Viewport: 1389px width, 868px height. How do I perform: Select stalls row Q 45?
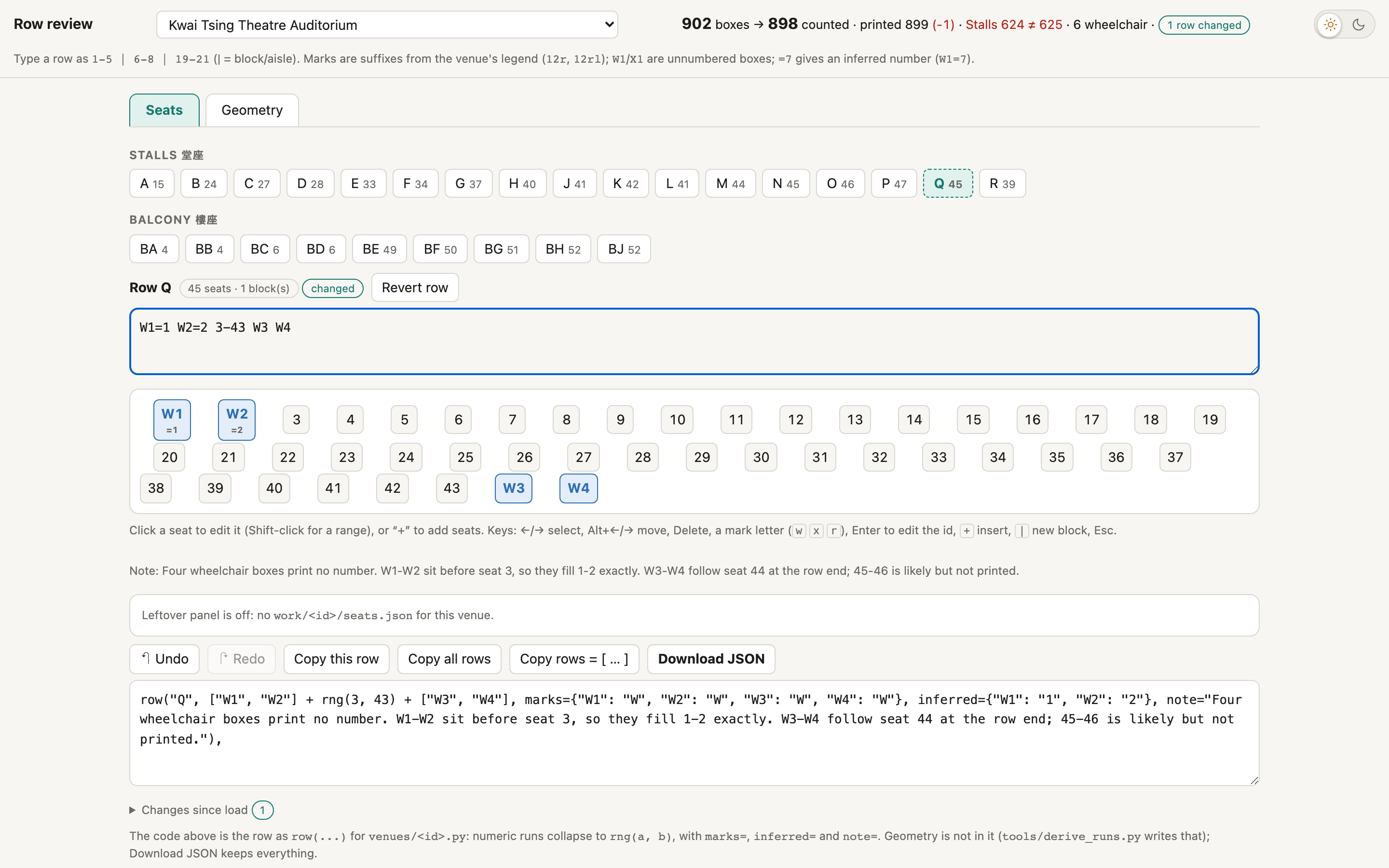[x=948, y=184]
